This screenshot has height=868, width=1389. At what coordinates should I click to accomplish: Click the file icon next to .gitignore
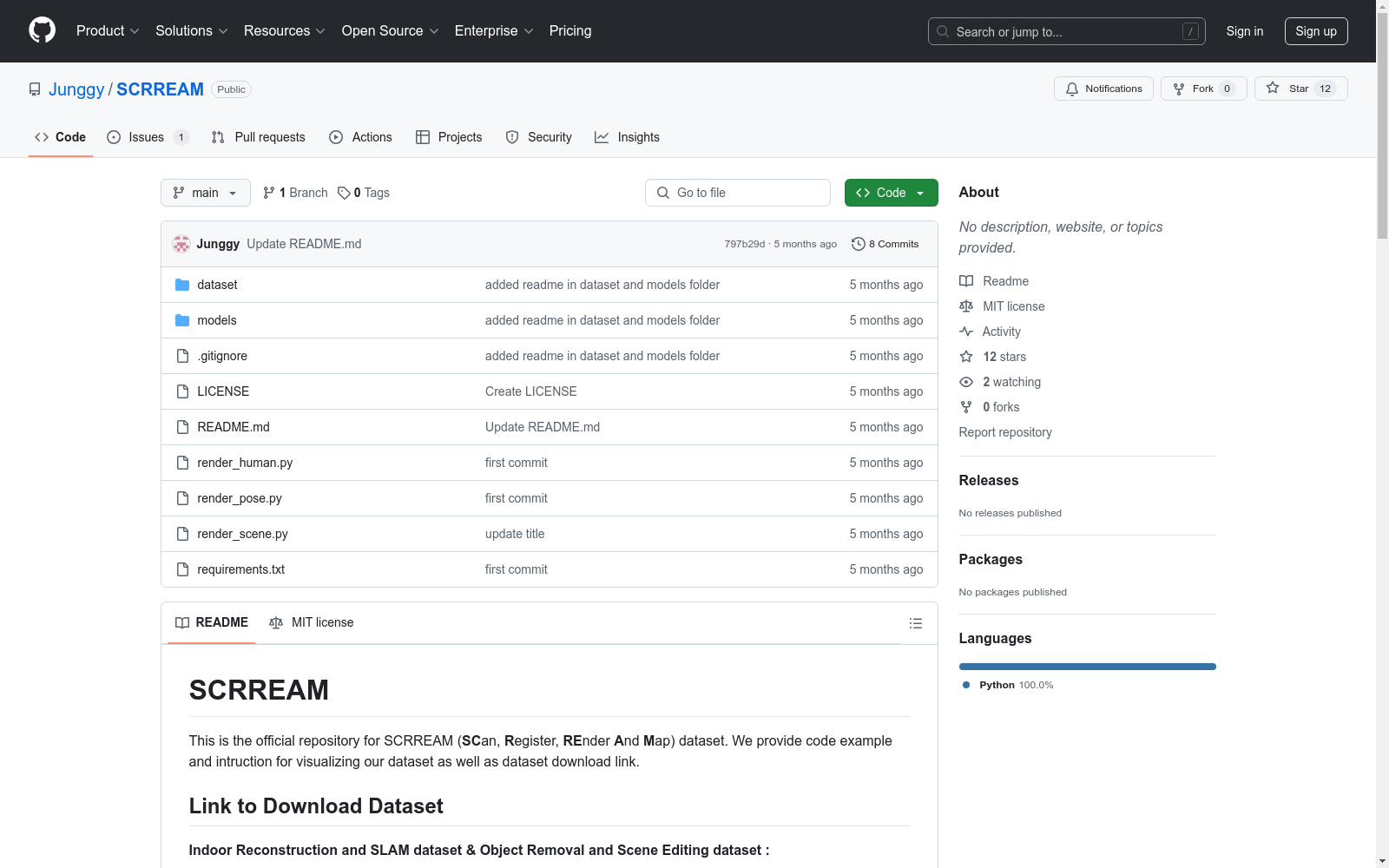[x=182, y=356]
